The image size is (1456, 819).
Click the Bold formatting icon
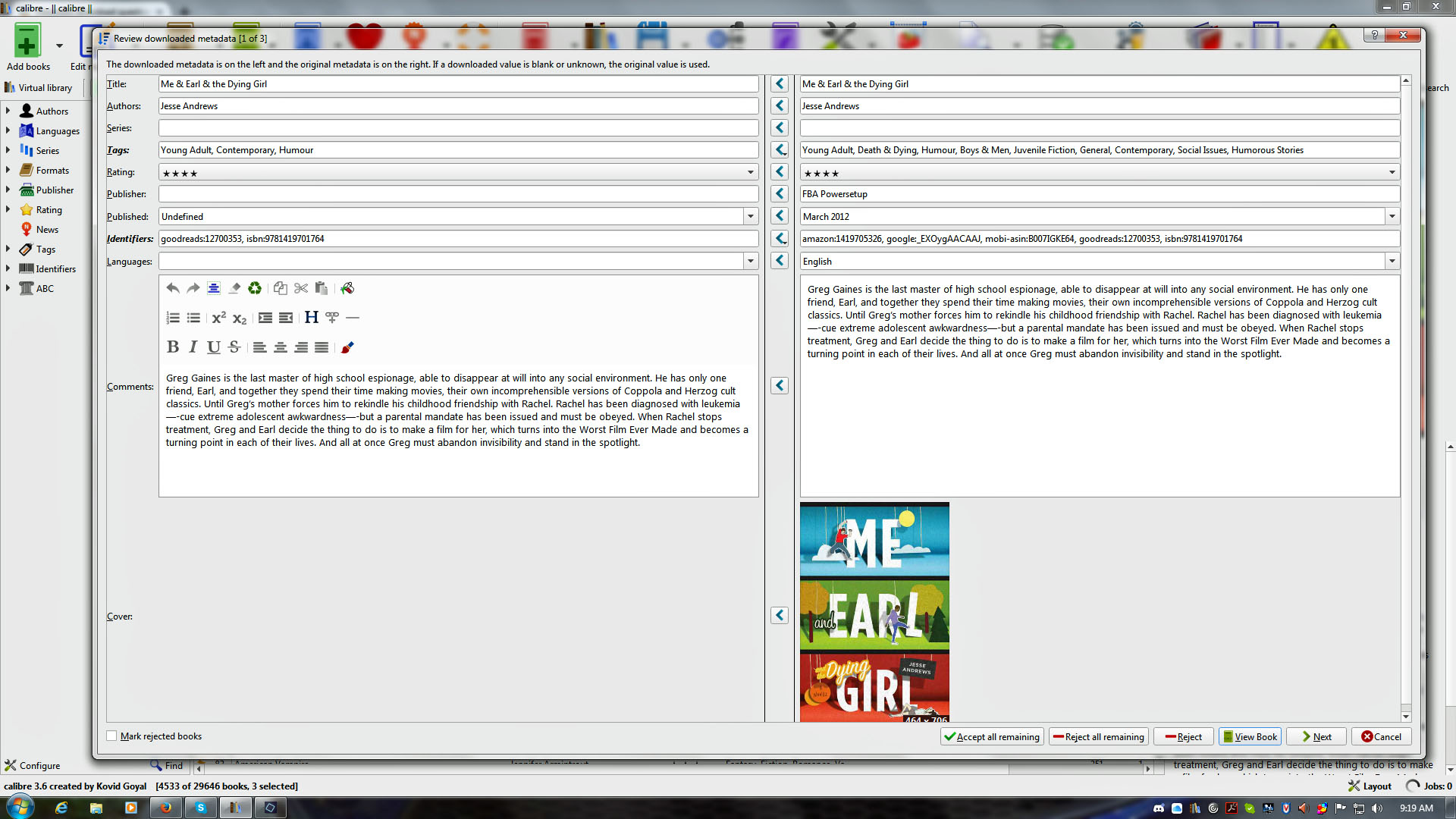[173, 347]
